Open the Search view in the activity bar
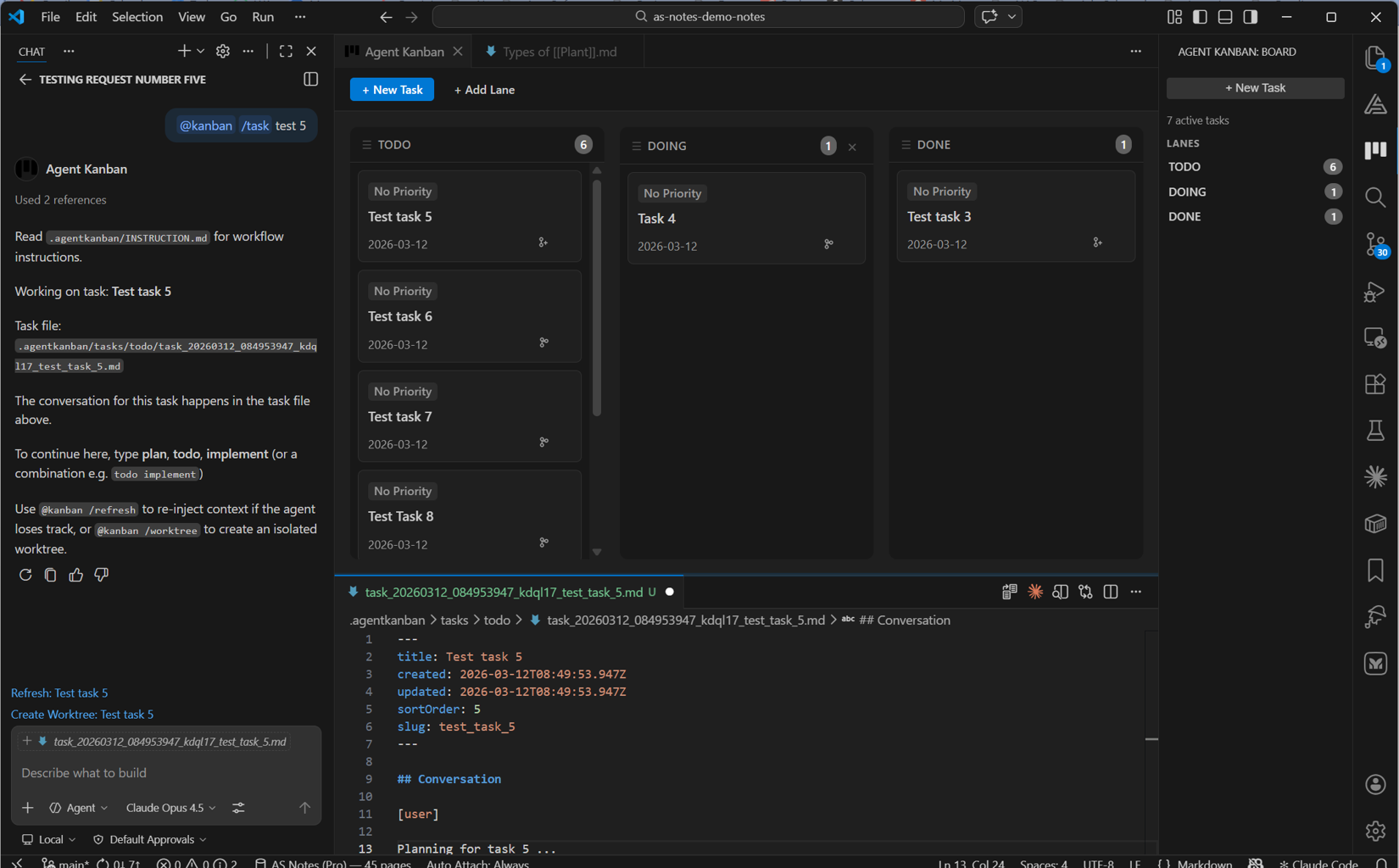 tap(1374, 197)
